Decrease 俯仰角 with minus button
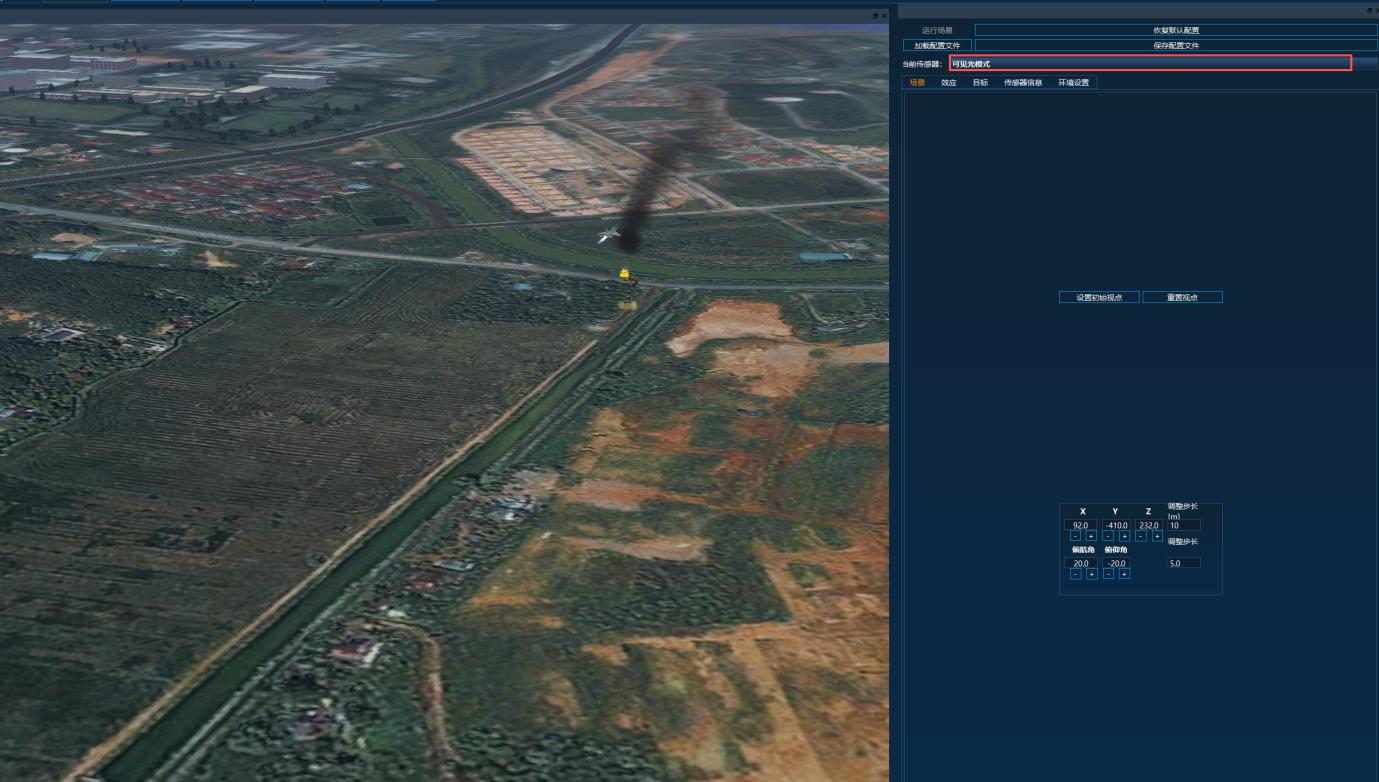The width and height of the screenshot is (1379, 782). point(1108,574)
